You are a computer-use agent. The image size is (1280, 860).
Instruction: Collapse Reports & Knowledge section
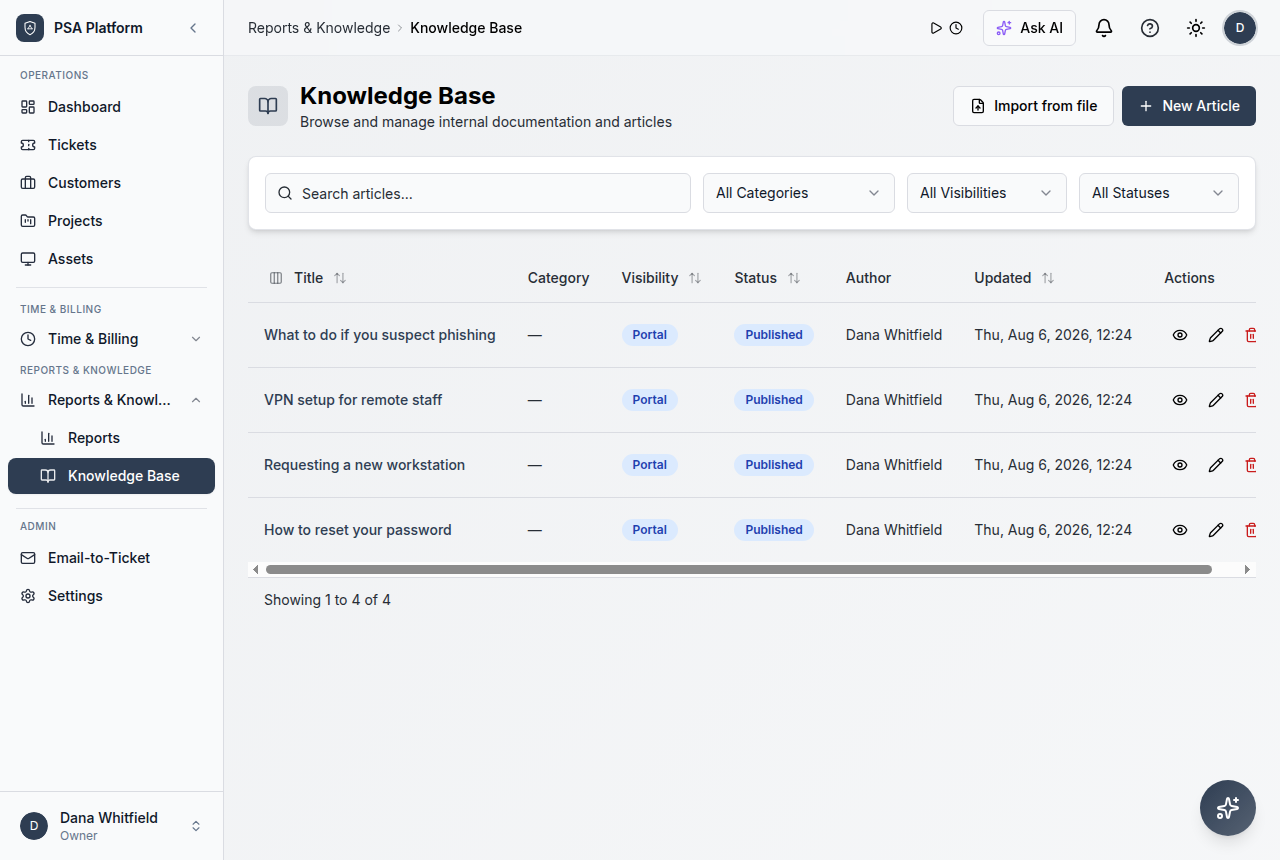coord(111,400)
